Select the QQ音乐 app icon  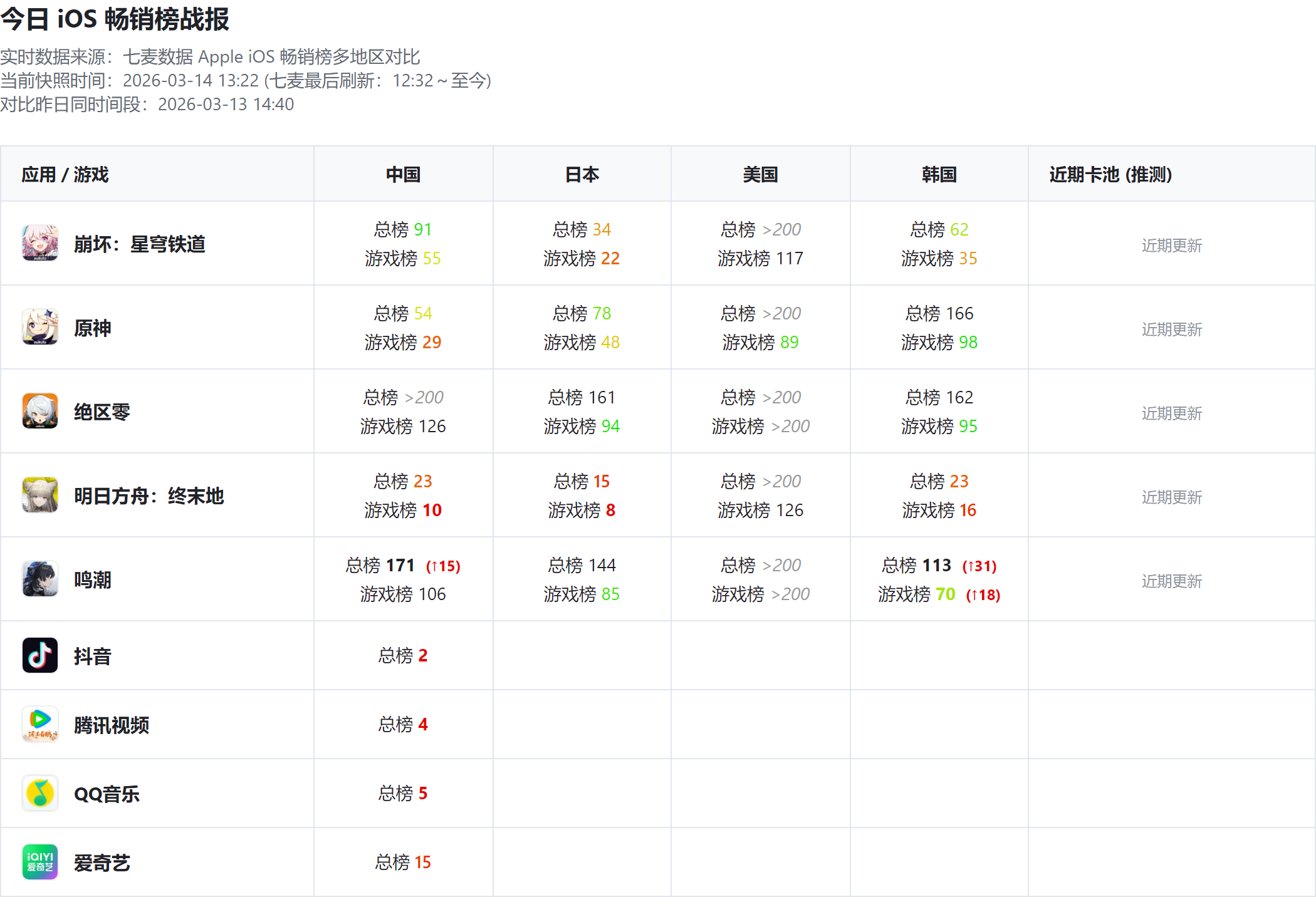[x=40, y=793]
